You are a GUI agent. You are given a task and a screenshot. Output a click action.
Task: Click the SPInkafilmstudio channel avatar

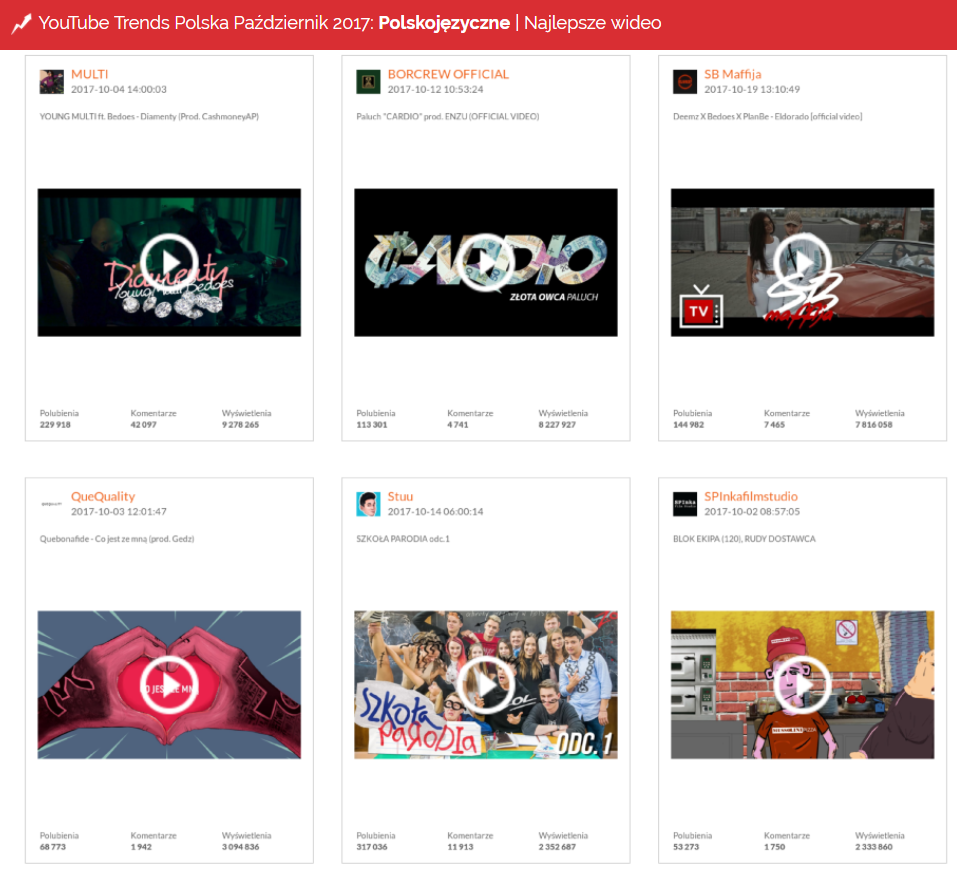(685, 504)
